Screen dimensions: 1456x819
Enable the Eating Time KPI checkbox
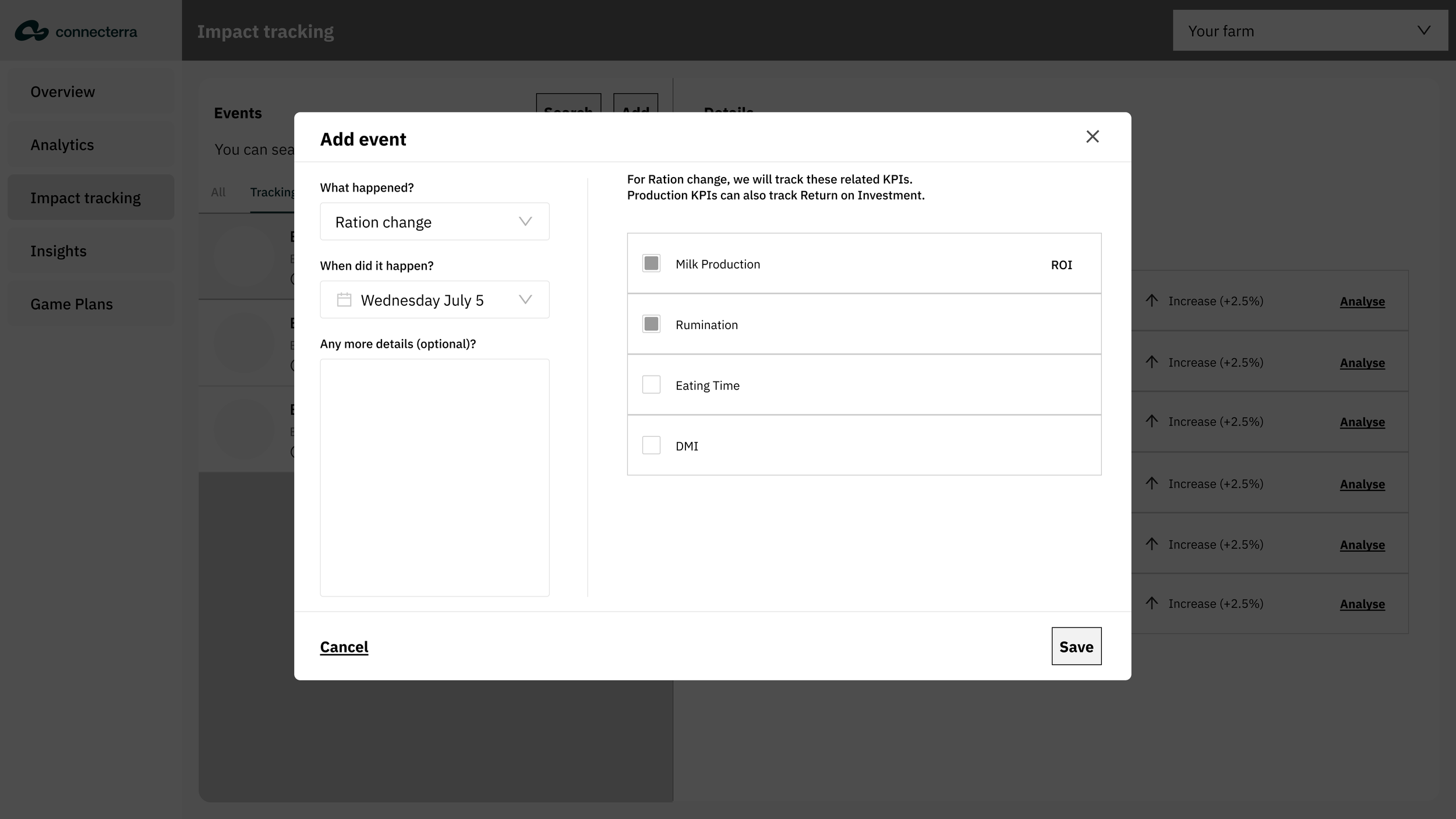(651, 385)
